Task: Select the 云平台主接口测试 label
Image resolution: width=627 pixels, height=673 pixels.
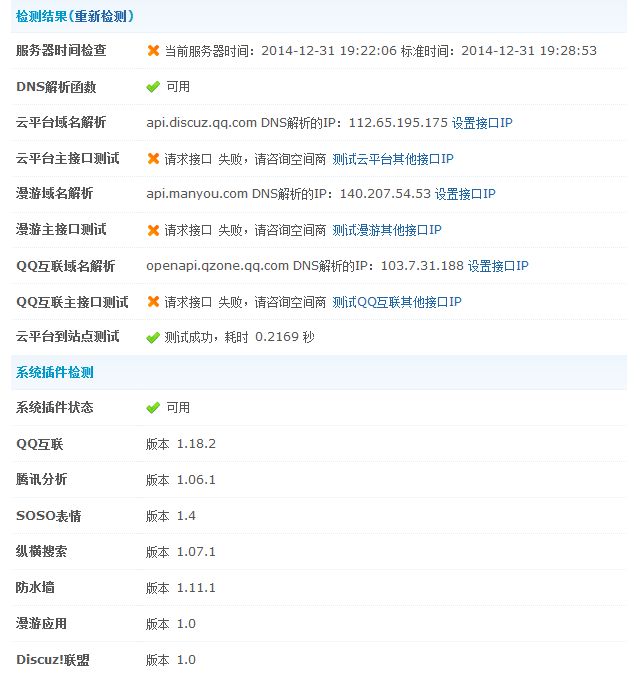Action: (67, 158)
